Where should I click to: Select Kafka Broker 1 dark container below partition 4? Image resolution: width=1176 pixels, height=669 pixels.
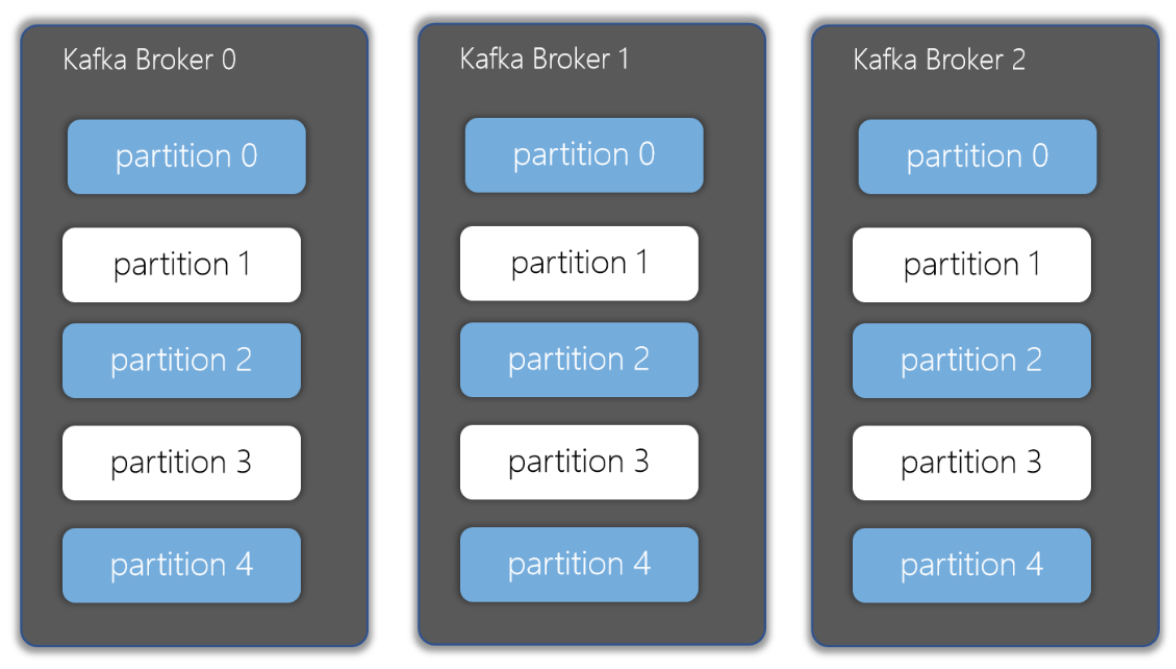(591, 624)
